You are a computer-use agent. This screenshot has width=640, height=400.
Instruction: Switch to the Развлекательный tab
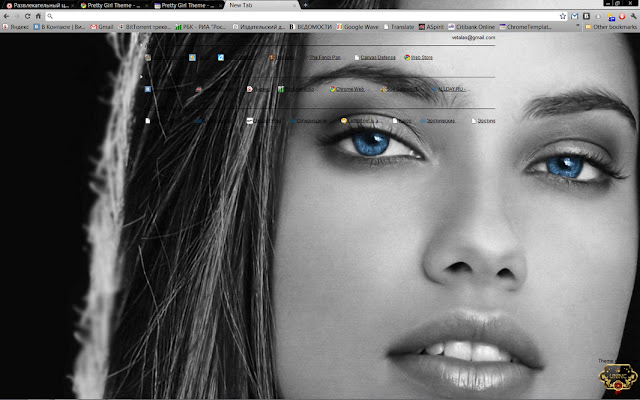click(x=40, y=6)
